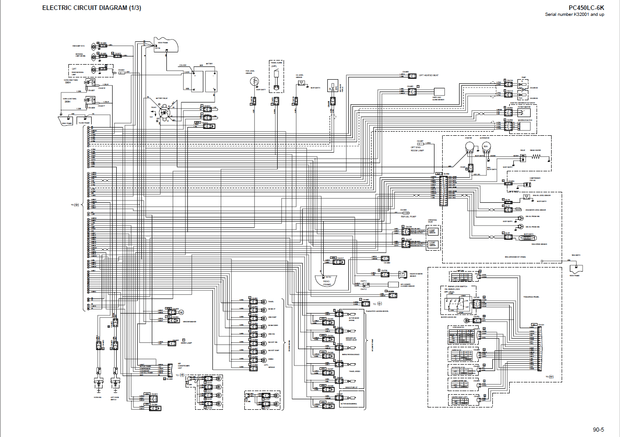Select the isolated small sensor component

point(575,266)
